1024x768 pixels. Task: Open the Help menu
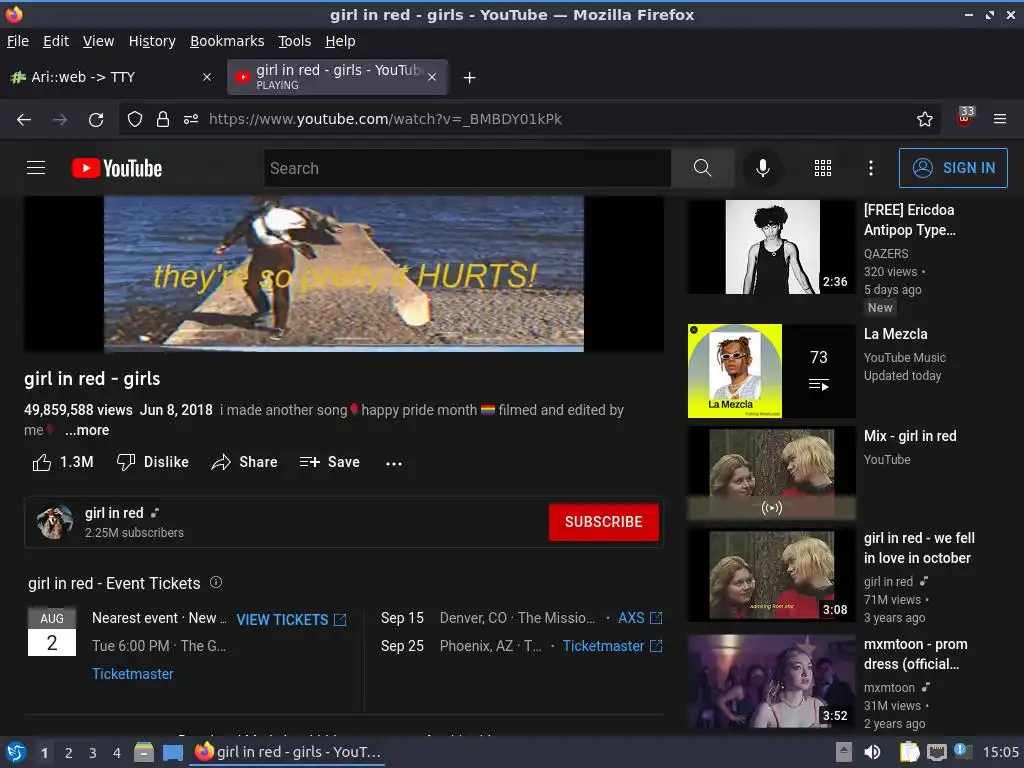pos(340,41)
